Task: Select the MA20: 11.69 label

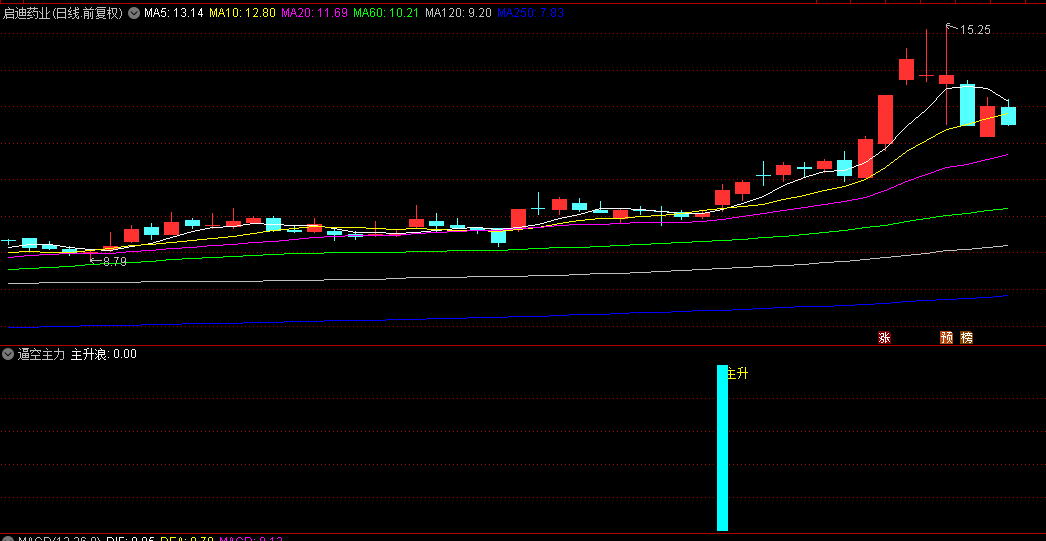Action: (x=314, y=13)
